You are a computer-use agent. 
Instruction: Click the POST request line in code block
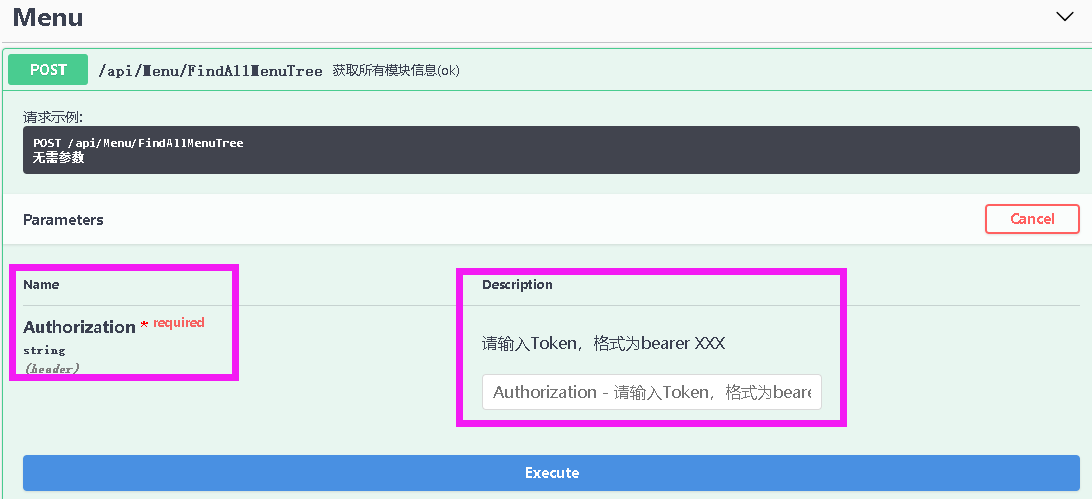pos(138,143)
